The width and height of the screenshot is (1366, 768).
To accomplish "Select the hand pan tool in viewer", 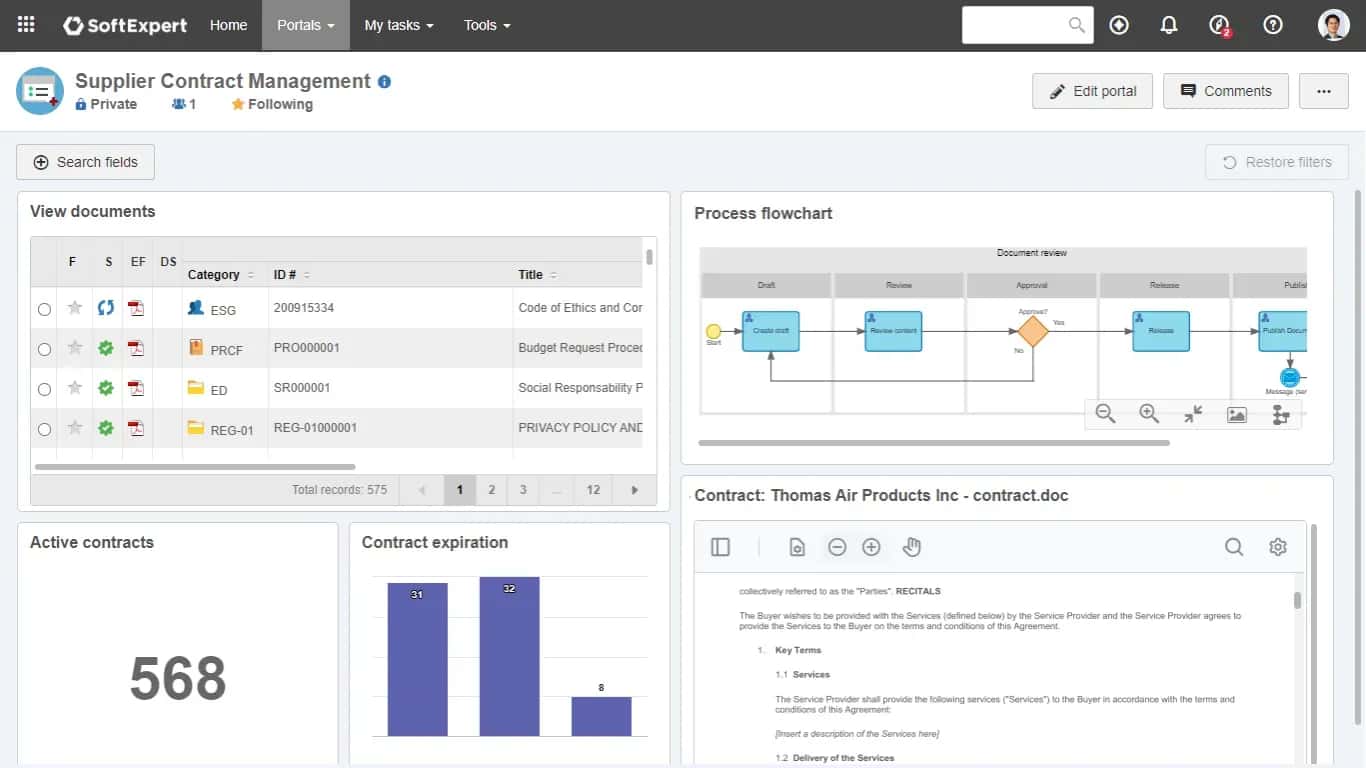I will click(911, 547).
